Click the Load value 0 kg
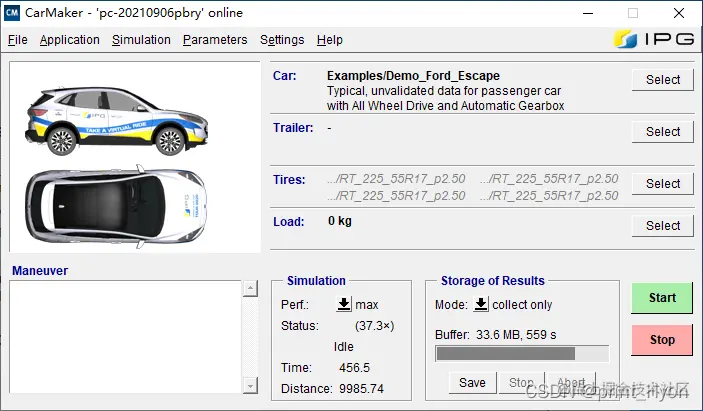The image size is (703, 411). tap(340, 221)
